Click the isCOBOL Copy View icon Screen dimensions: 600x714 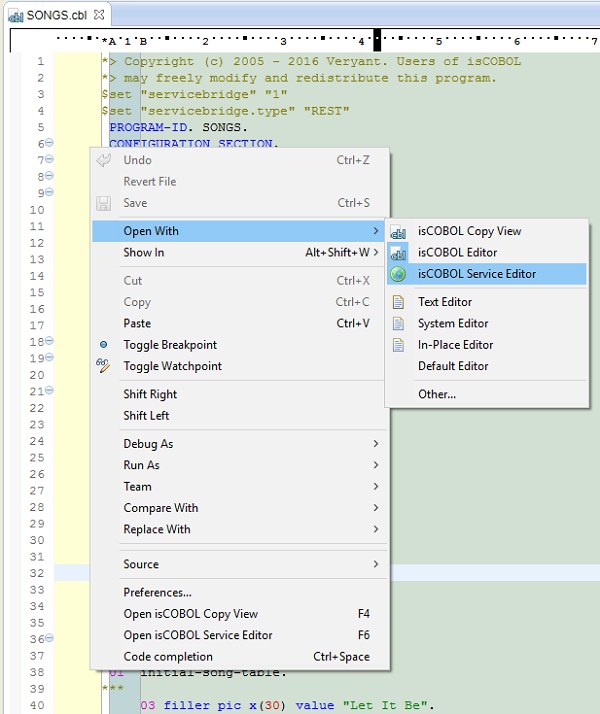click(x=398, y=232)
